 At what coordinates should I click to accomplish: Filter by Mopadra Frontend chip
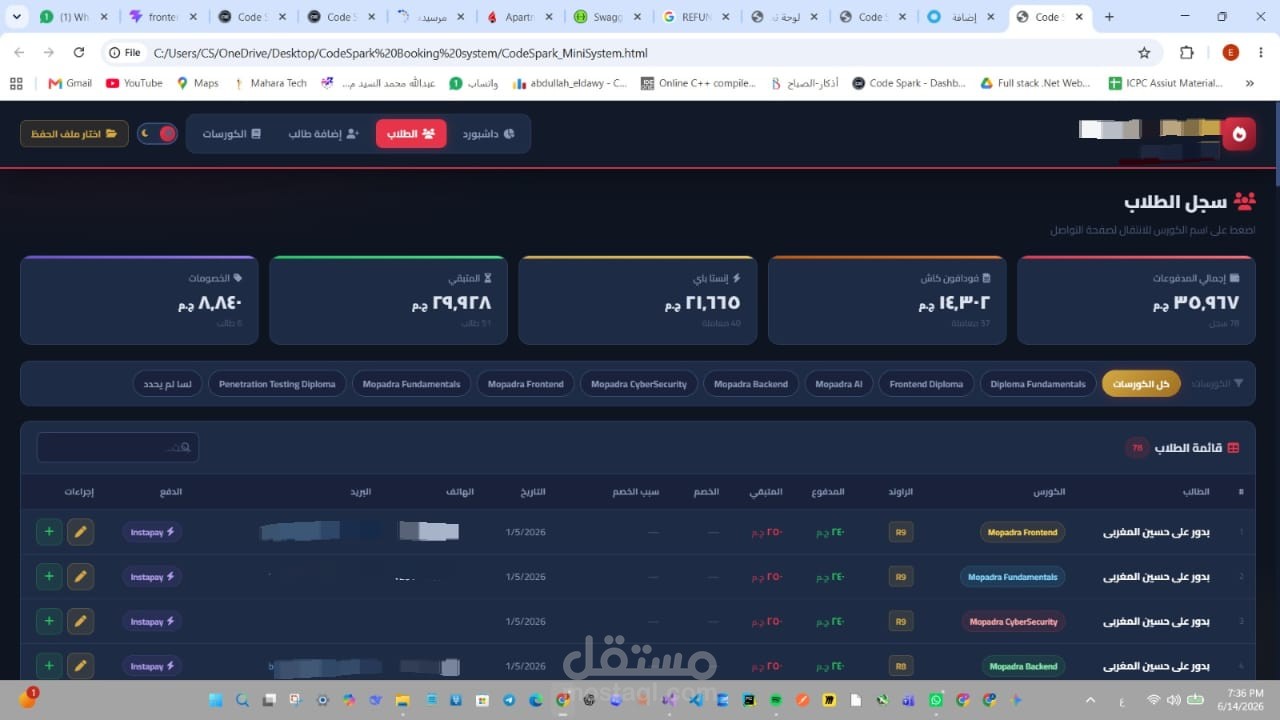point(526,384)
